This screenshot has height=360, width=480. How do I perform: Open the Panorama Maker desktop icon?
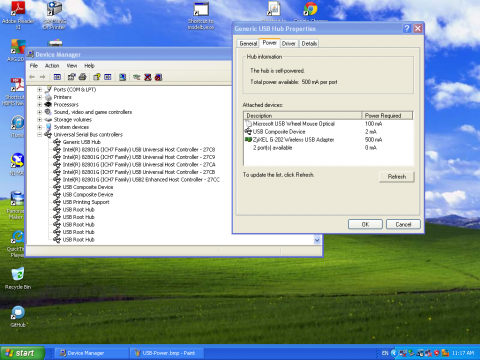[x=17, y=205]
